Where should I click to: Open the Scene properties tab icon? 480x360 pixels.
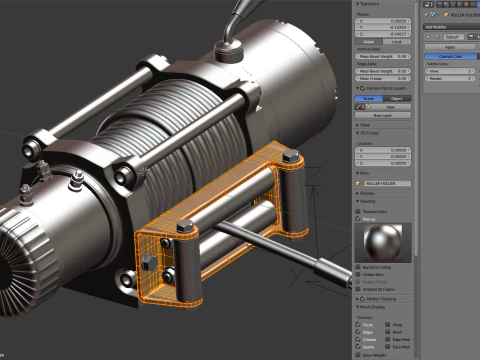point(453,4)
